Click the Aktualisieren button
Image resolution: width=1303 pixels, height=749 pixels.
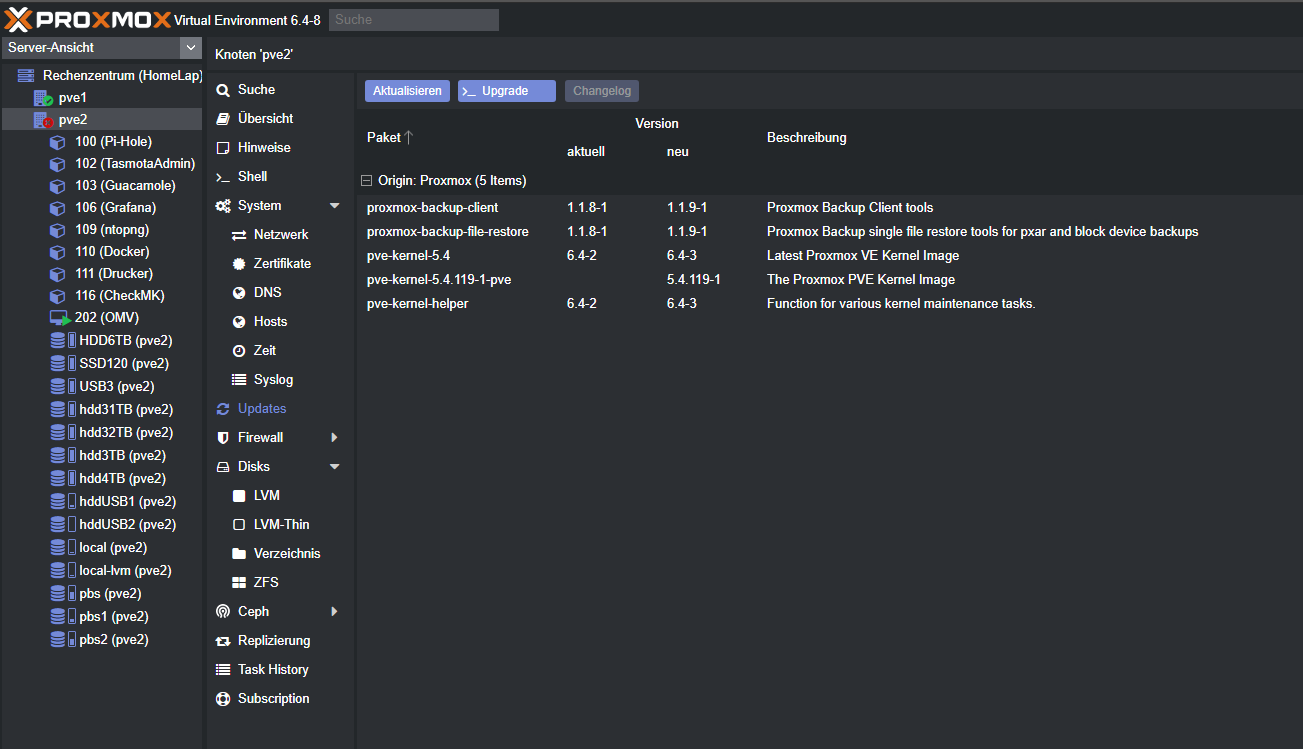click(407, 91)
